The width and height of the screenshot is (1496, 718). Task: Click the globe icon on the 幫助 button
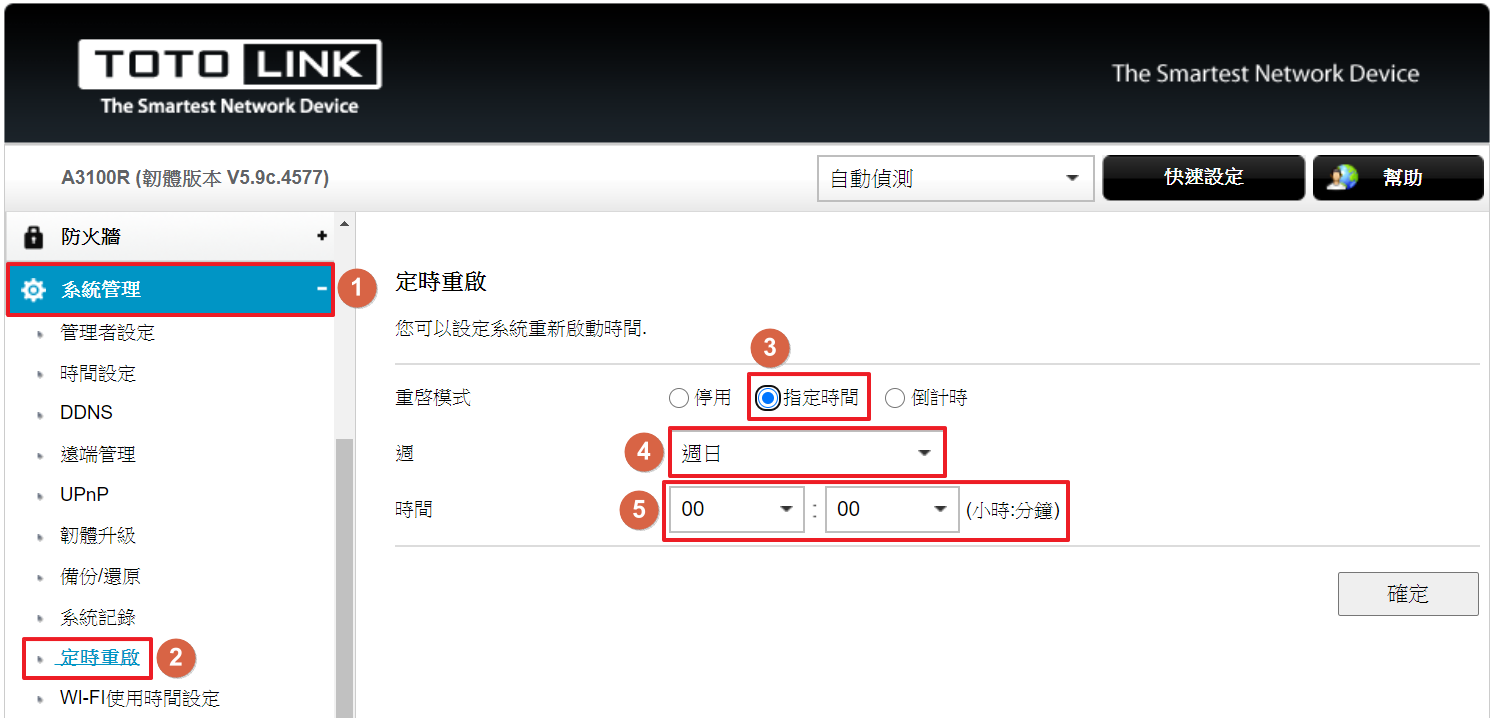[x=1342, y=178]
